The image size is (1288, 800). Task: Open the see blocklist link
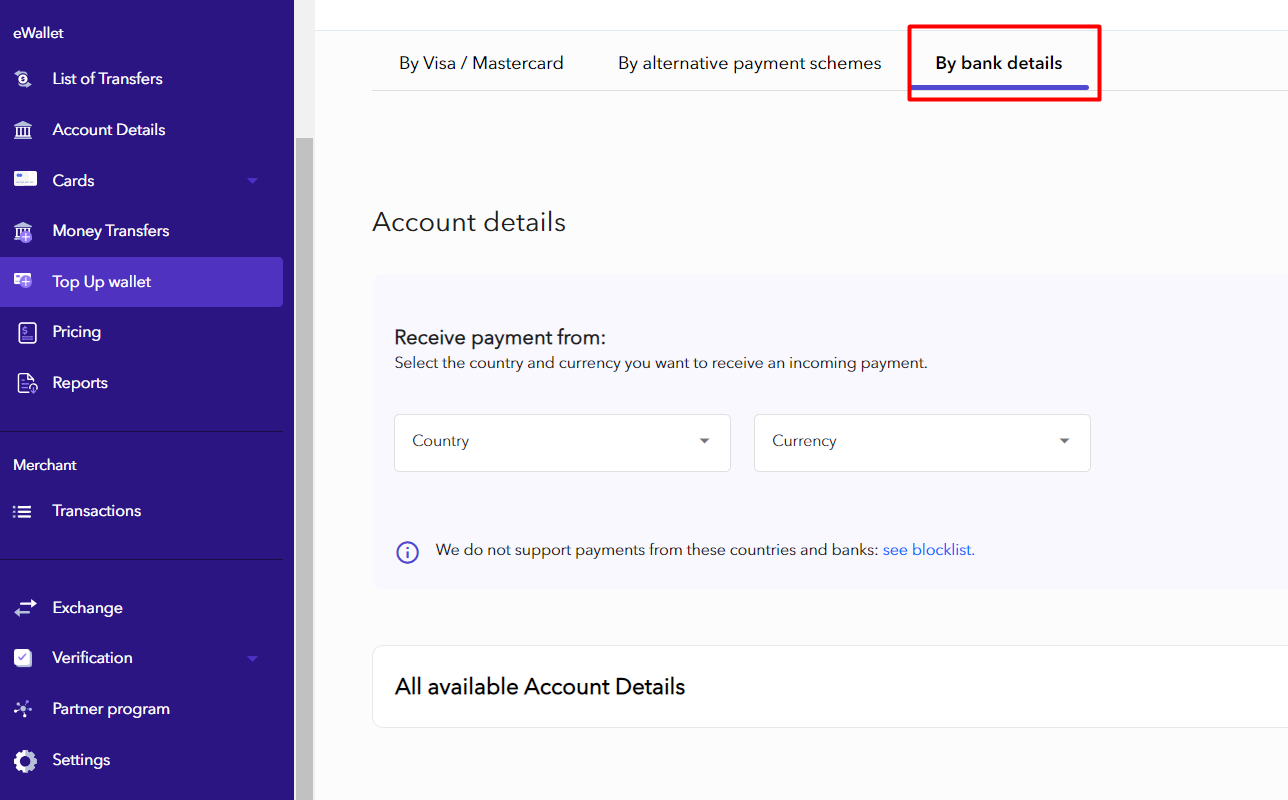928,550
